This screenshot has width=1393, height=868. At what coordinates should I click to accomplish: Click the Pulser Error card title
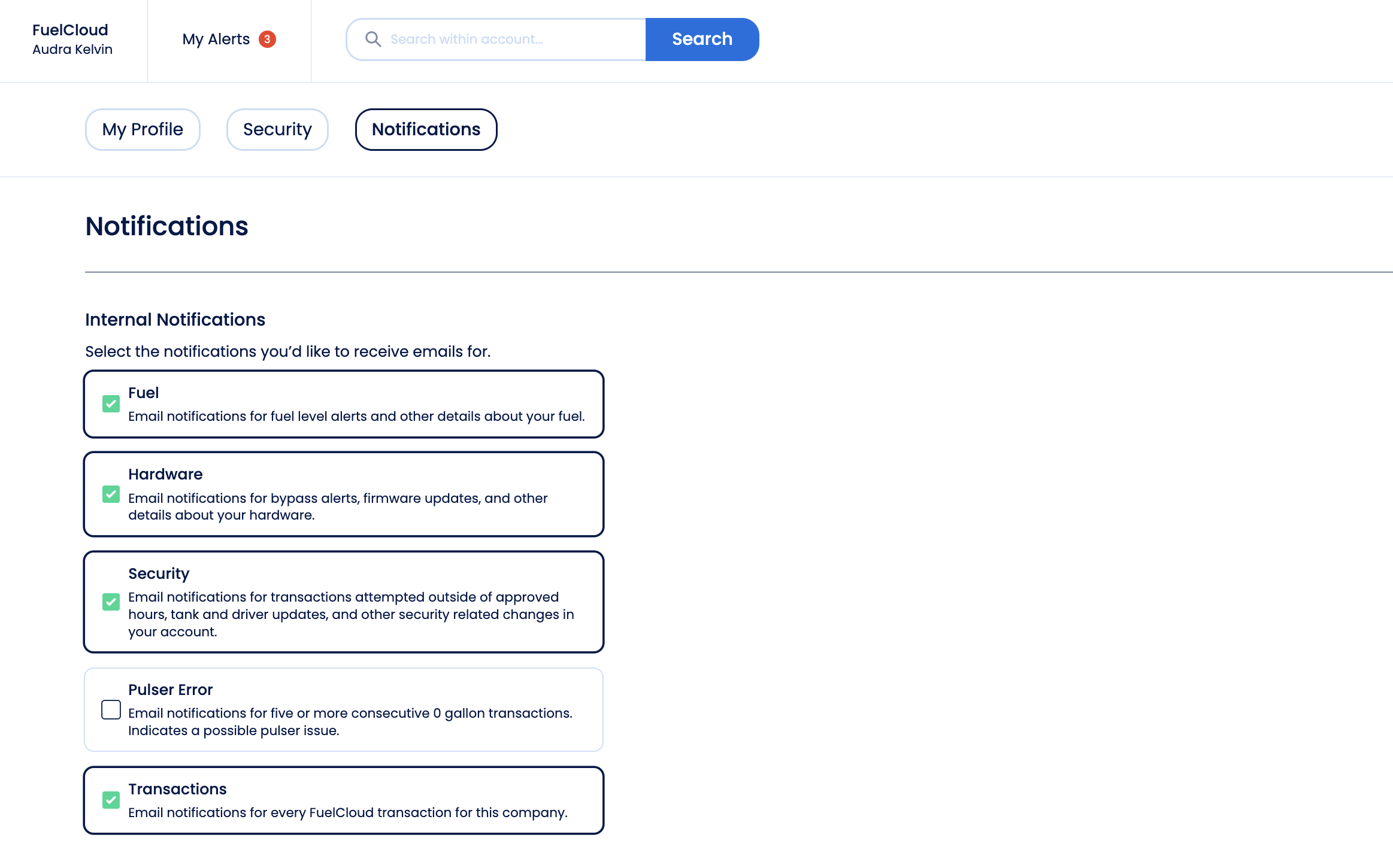[171, 690]
